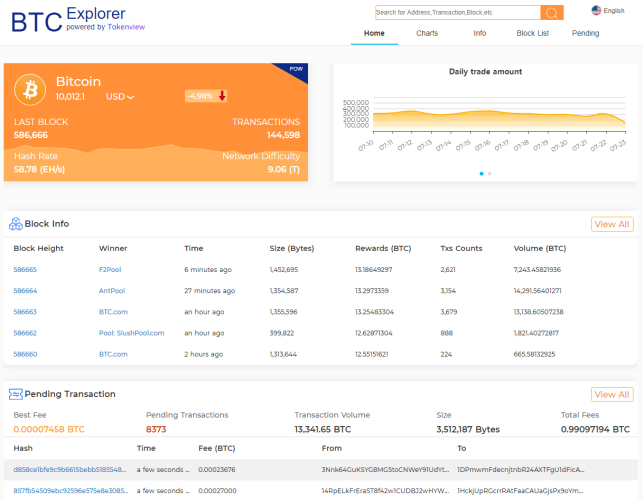Click the 6 minutes ago time cell
643x500 pixels.
tap(208, 269)
